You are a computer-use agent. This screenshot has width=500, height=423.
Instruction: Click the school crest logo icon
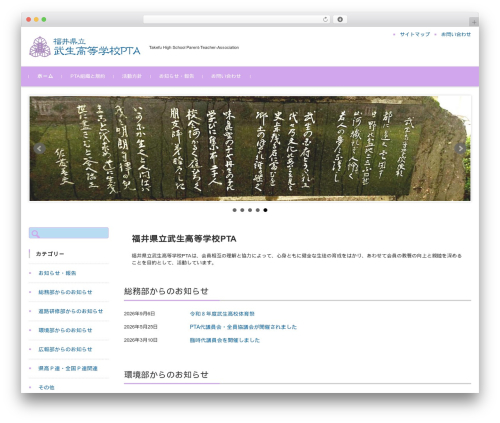click(40, 47)
